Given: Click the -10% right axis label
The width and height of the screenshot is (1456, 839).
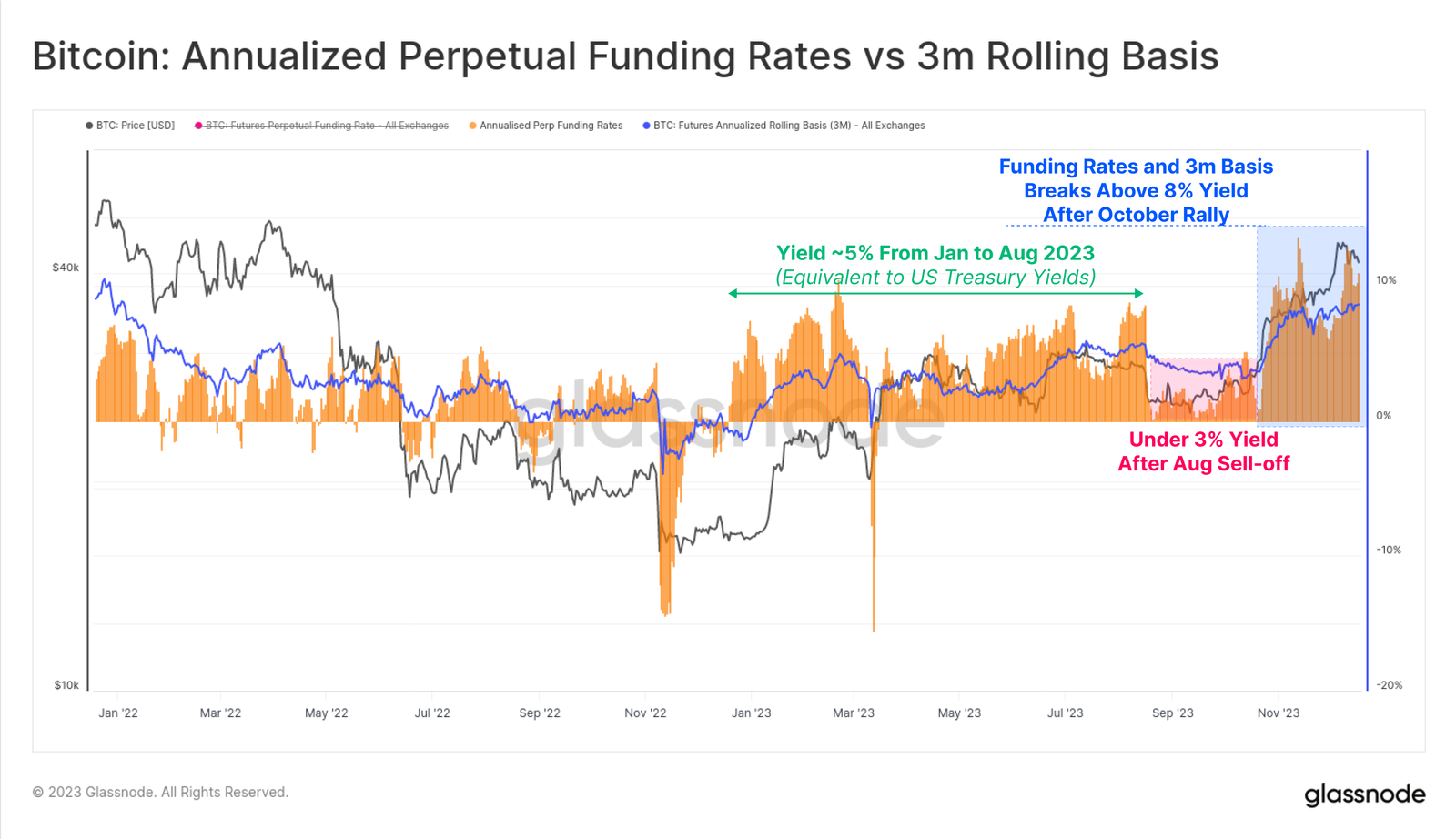Looking at the screenshot, I should 1389,550.
